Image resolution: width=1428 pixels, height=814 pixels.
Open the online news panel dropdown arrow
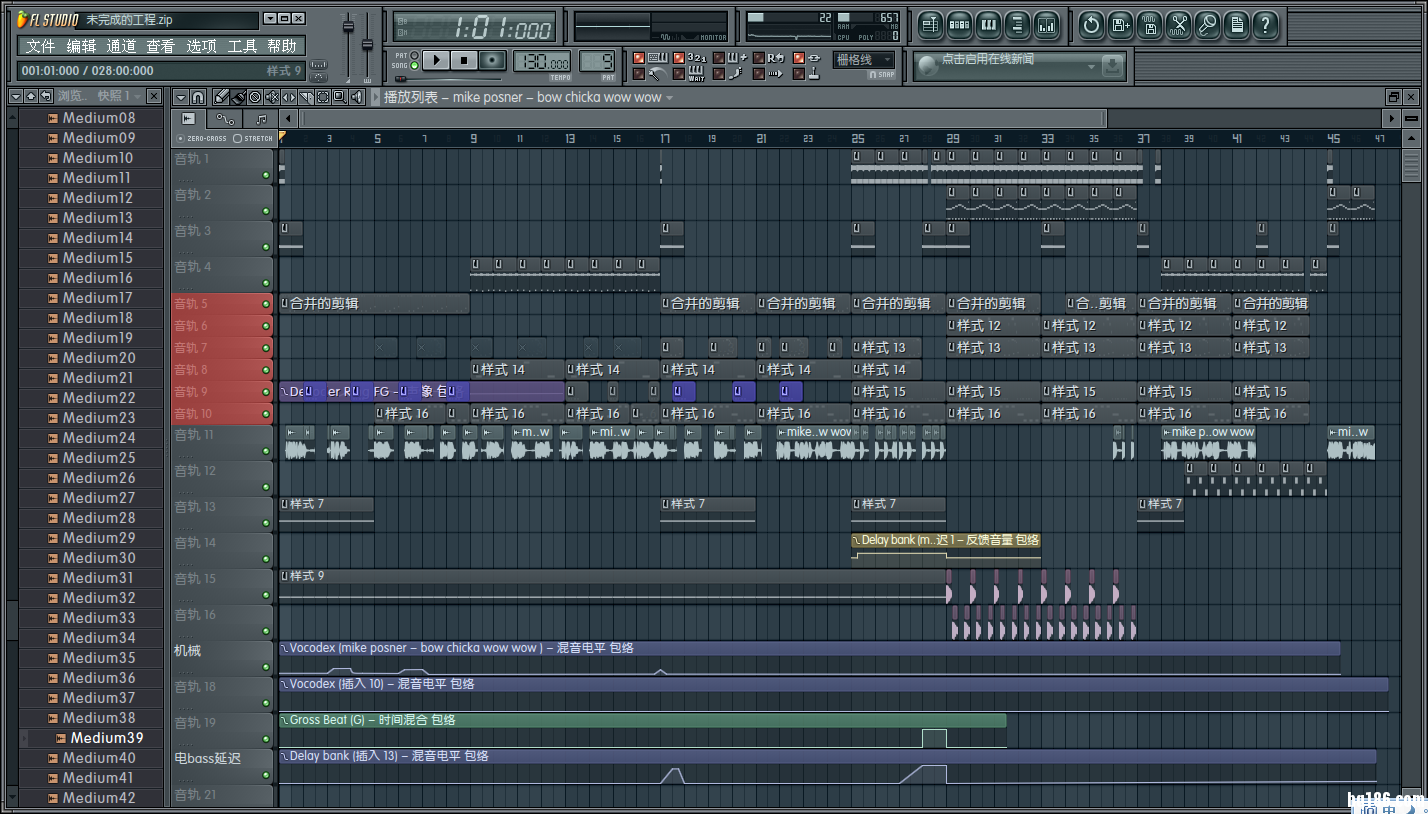1091,66
